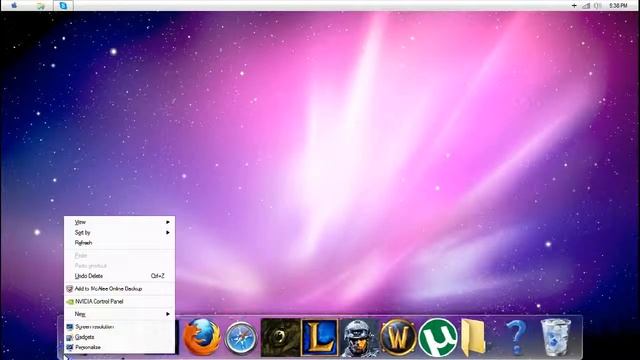The image size is (640, 360).
Task: Expand the Sort by submenu
Action: [120, 233]
